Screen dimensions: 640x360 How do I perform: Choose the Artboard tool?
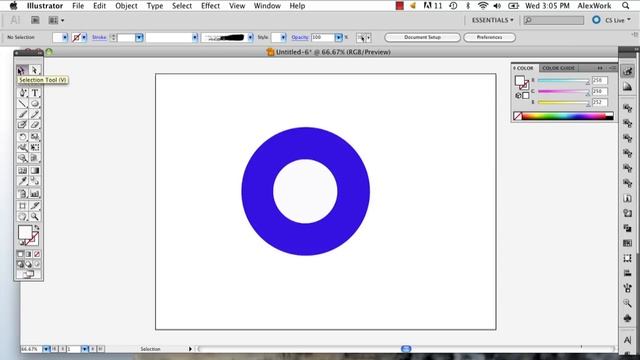point(22,206)
